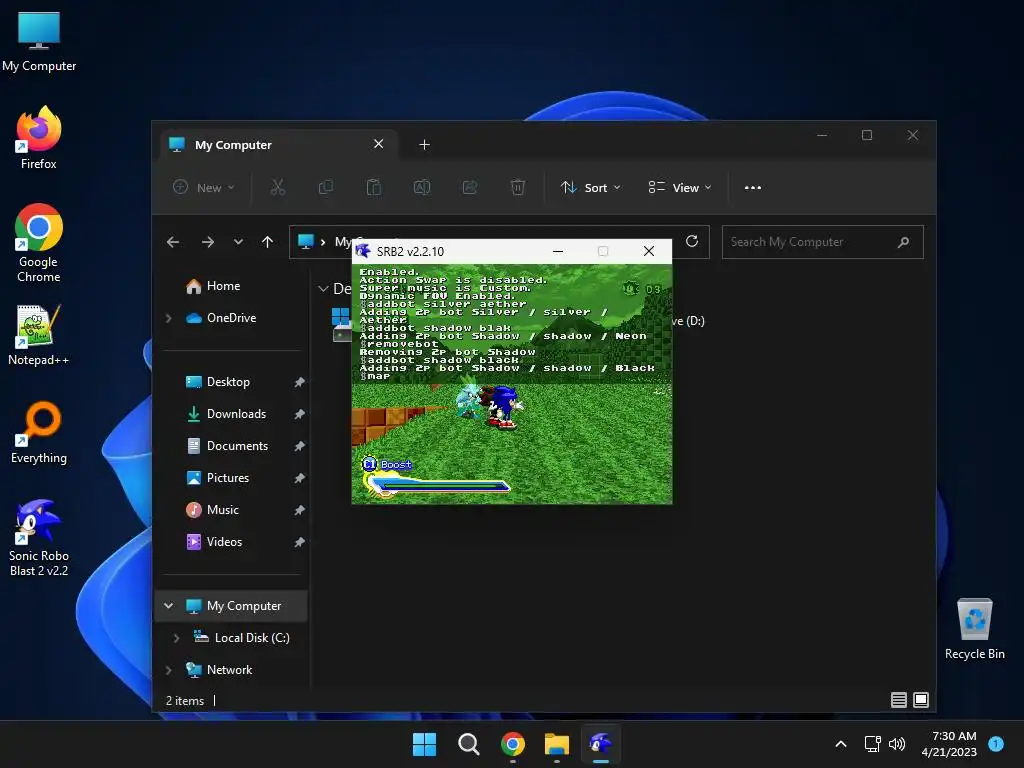Open My Computer desktop icon
This screenshot has width=1024, height=768.
39,42
